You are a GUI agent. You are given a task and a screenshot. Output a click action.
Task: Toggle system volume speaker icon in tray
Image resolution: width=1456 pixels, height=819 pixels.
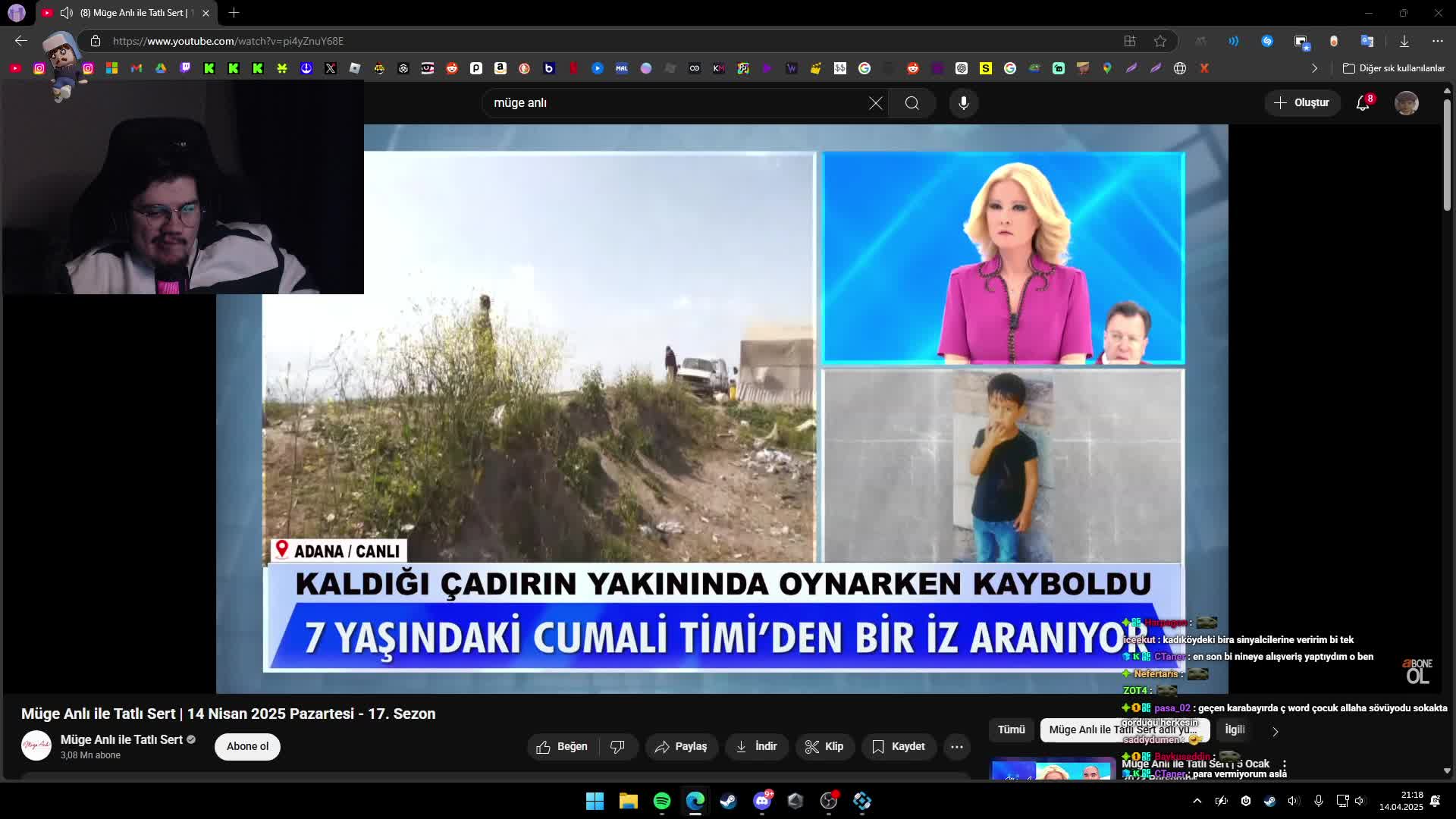pos(1360,801)
